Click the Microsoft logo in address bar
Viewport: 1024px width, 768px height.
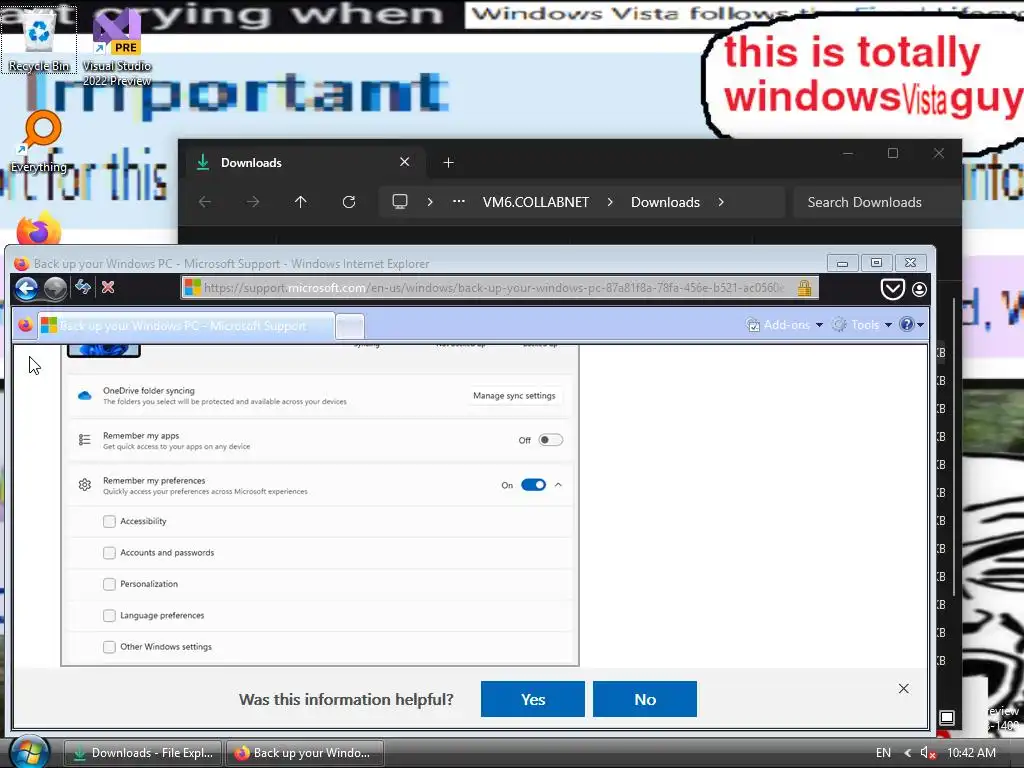(x=192, y=287)
